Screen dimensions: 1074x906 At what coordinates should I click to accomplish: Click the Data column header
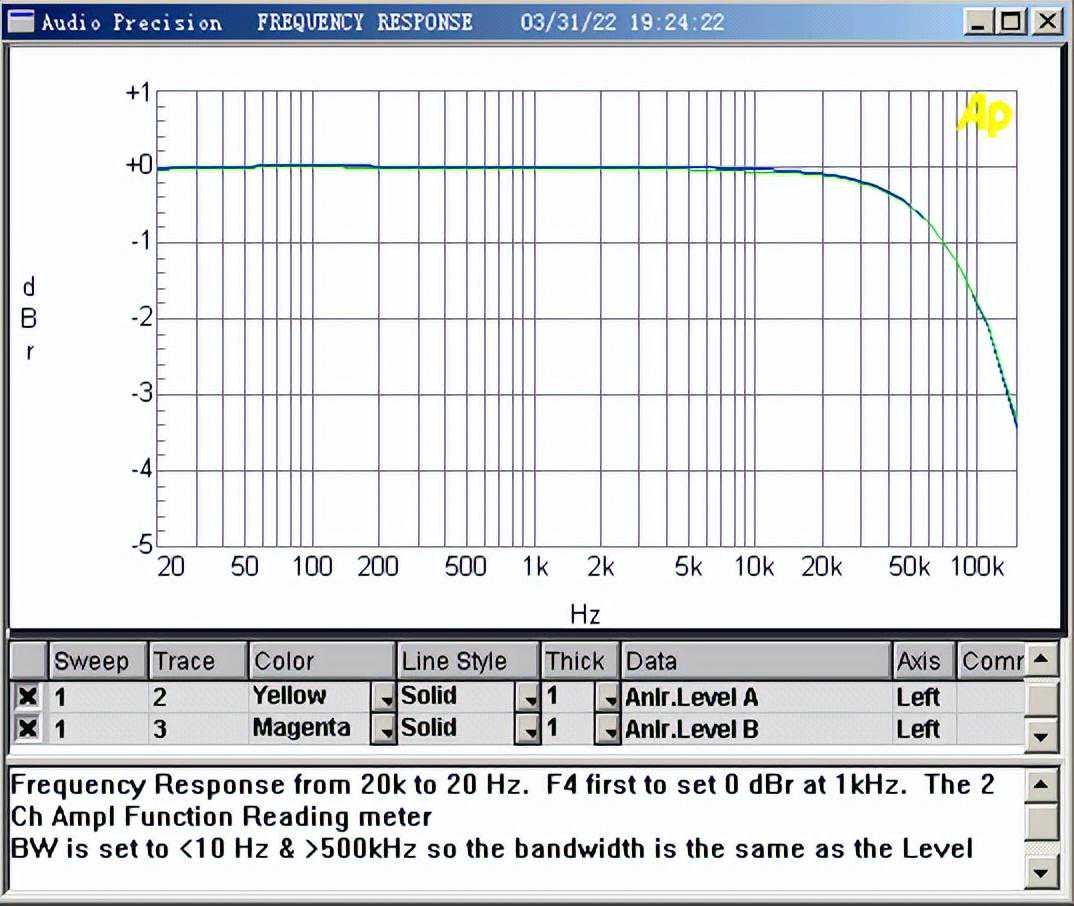[x=755, y=661]
